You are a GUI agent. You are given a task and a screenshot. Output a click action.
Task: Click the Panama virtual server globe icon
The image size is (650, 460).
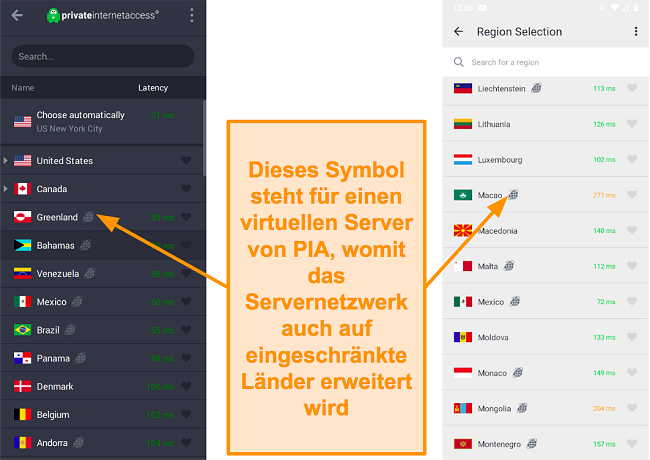(x=80, y=358)
